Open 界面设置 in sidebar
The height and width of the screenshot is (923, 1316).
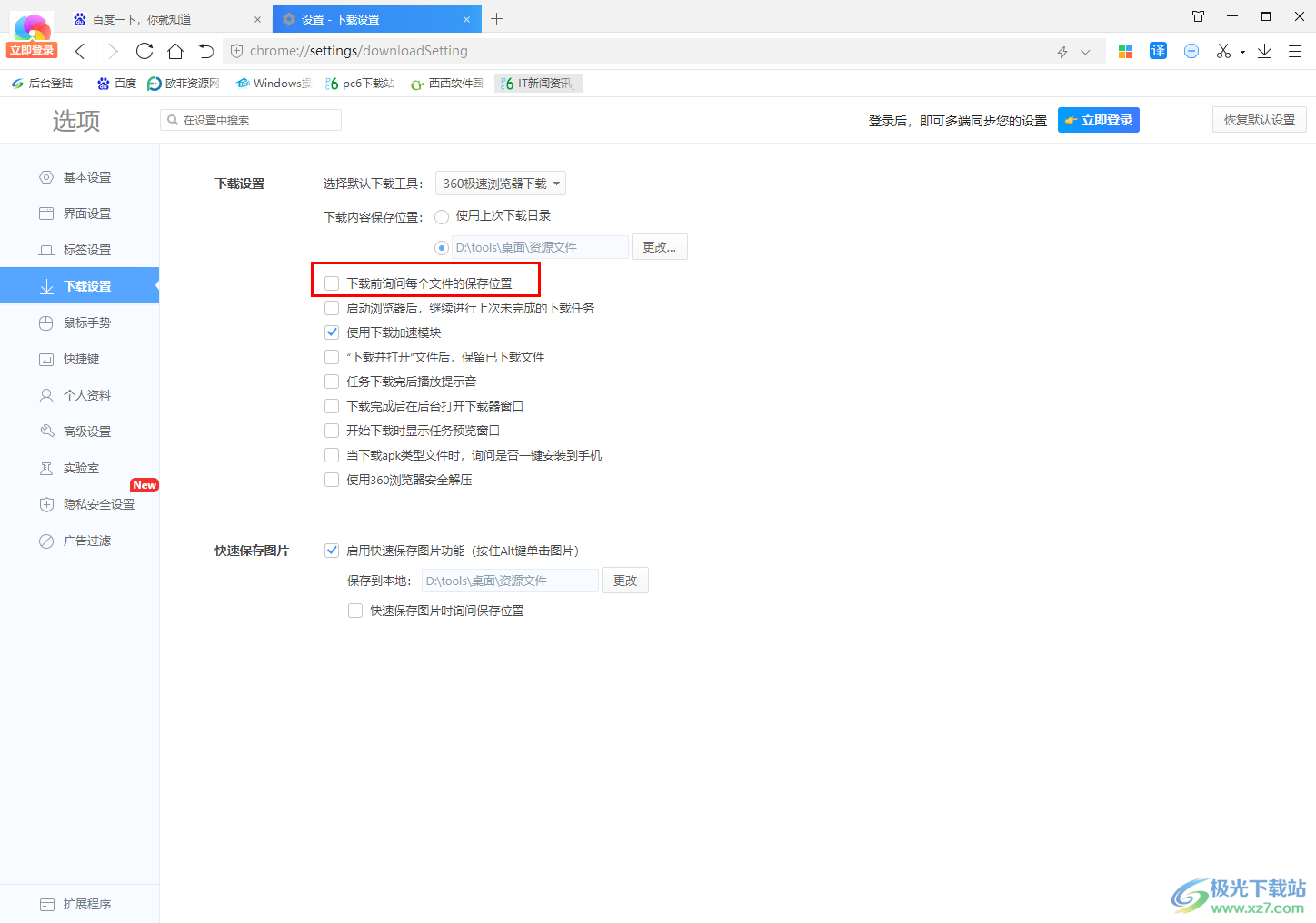(x=79, y=213)
